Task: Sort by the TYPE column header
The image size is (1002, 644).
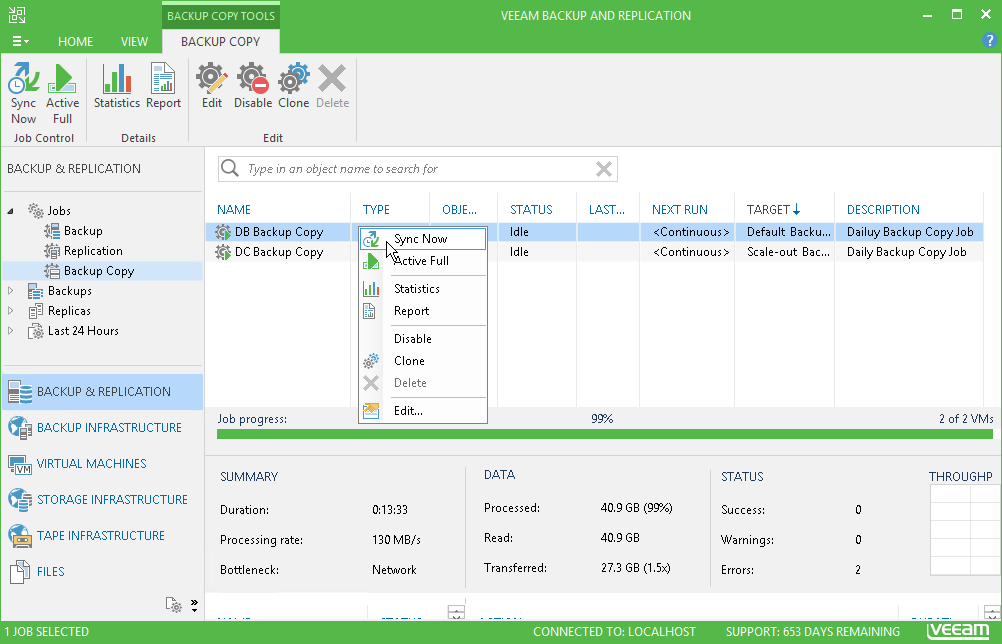Action: pyautogui.click(x=376, y=210)
